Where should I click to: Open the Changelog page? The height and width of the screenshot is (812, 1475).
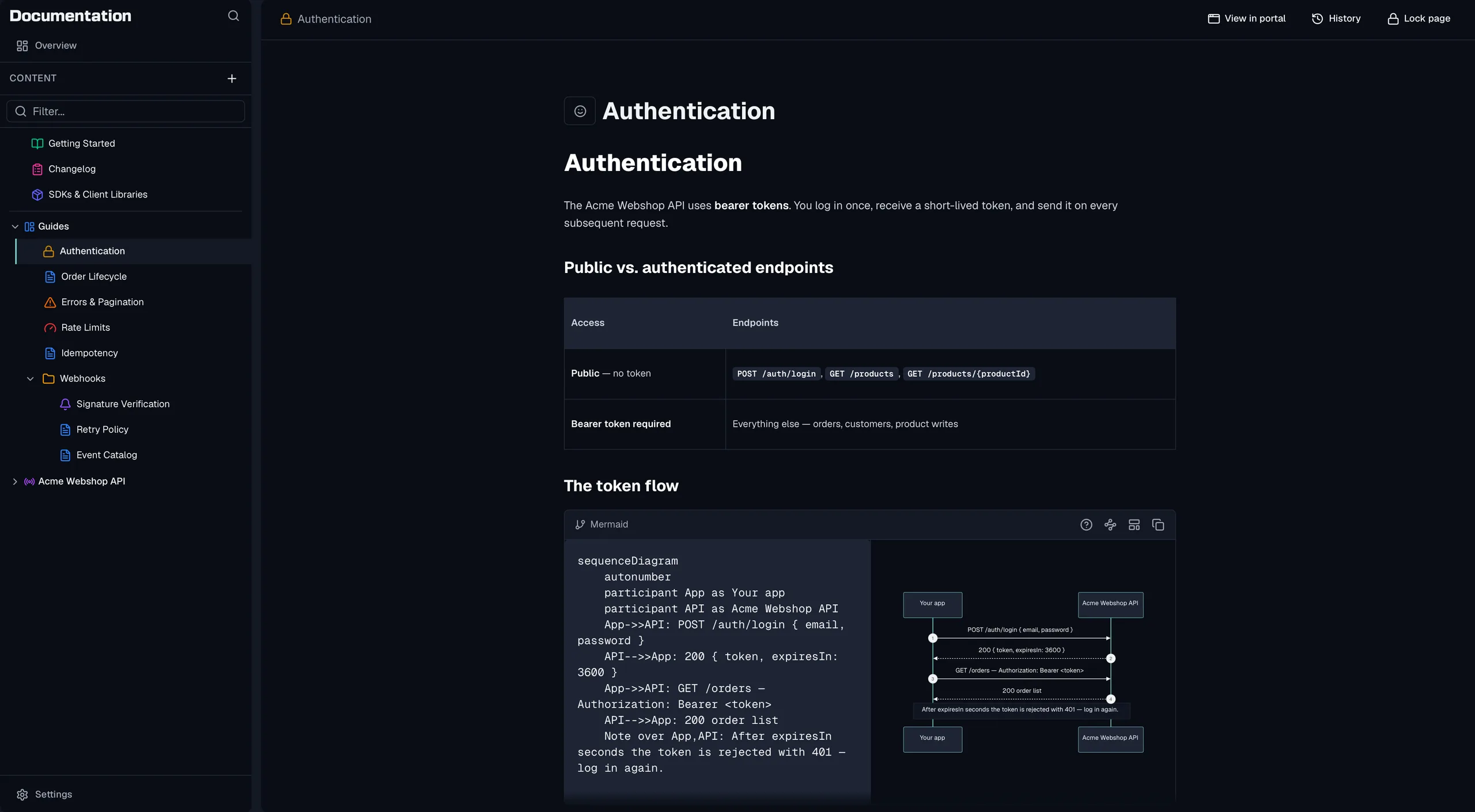tap(72, 169)
